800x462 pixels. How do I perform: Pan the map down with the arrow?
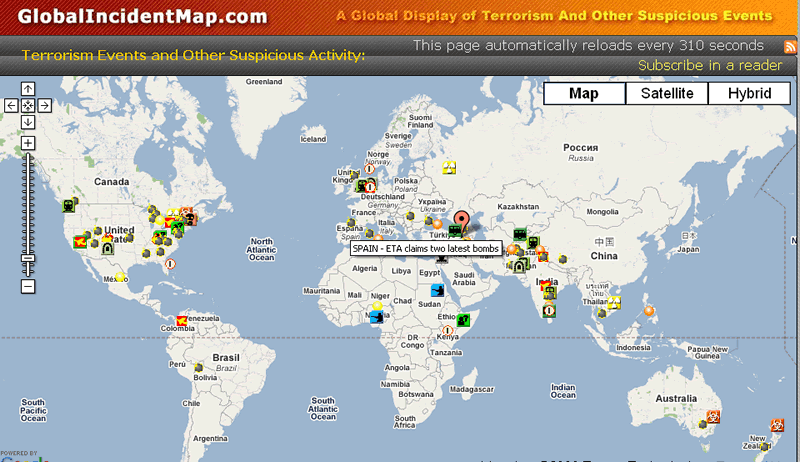pyautogui.click(x=28, y=122)
